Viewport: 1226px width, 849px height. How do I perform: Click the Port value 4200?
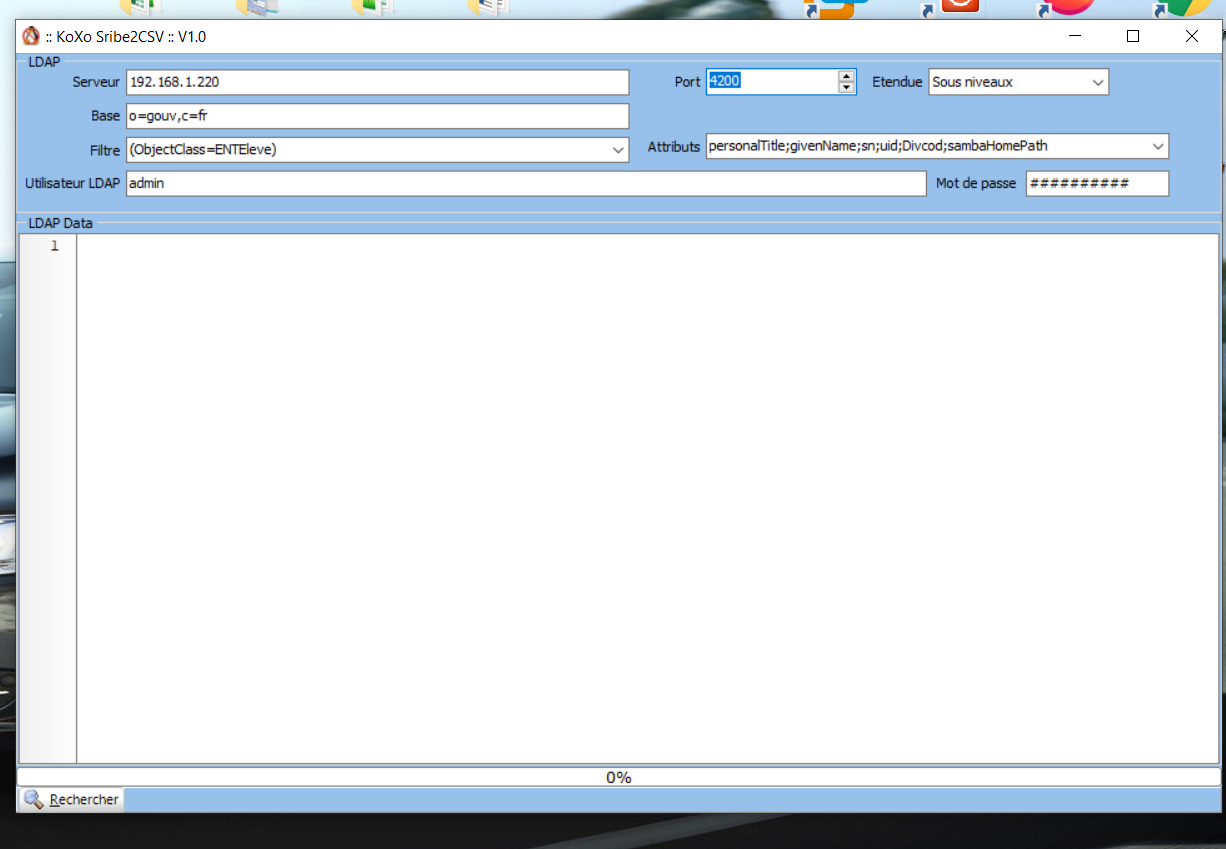[725, 82]
